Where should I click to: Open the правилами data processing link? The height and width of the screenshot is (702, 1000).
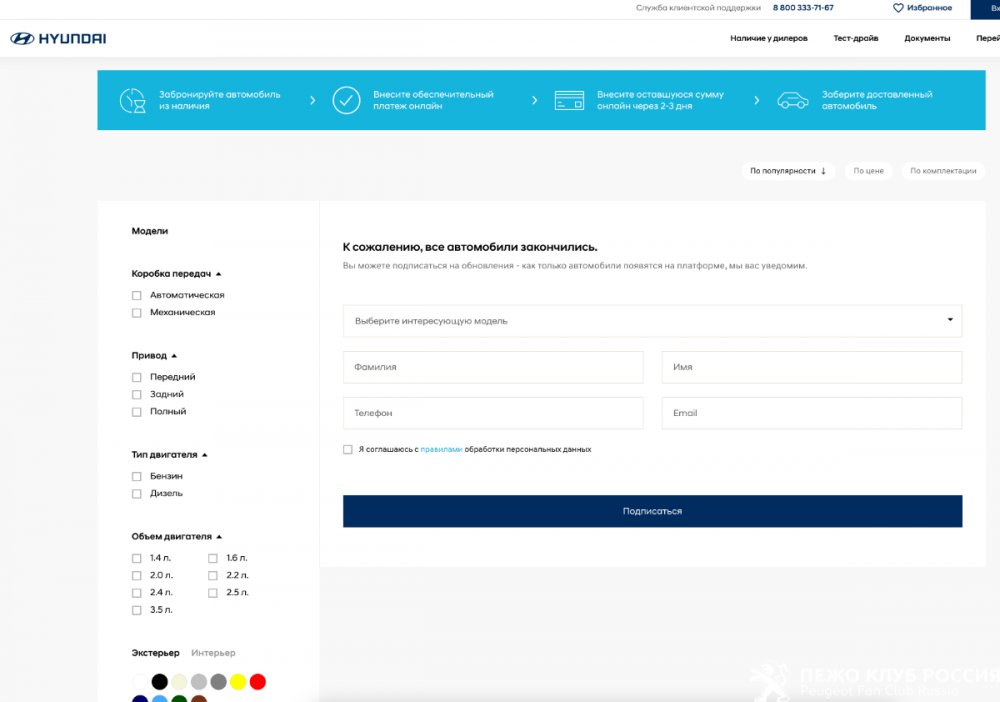point(441,450)
